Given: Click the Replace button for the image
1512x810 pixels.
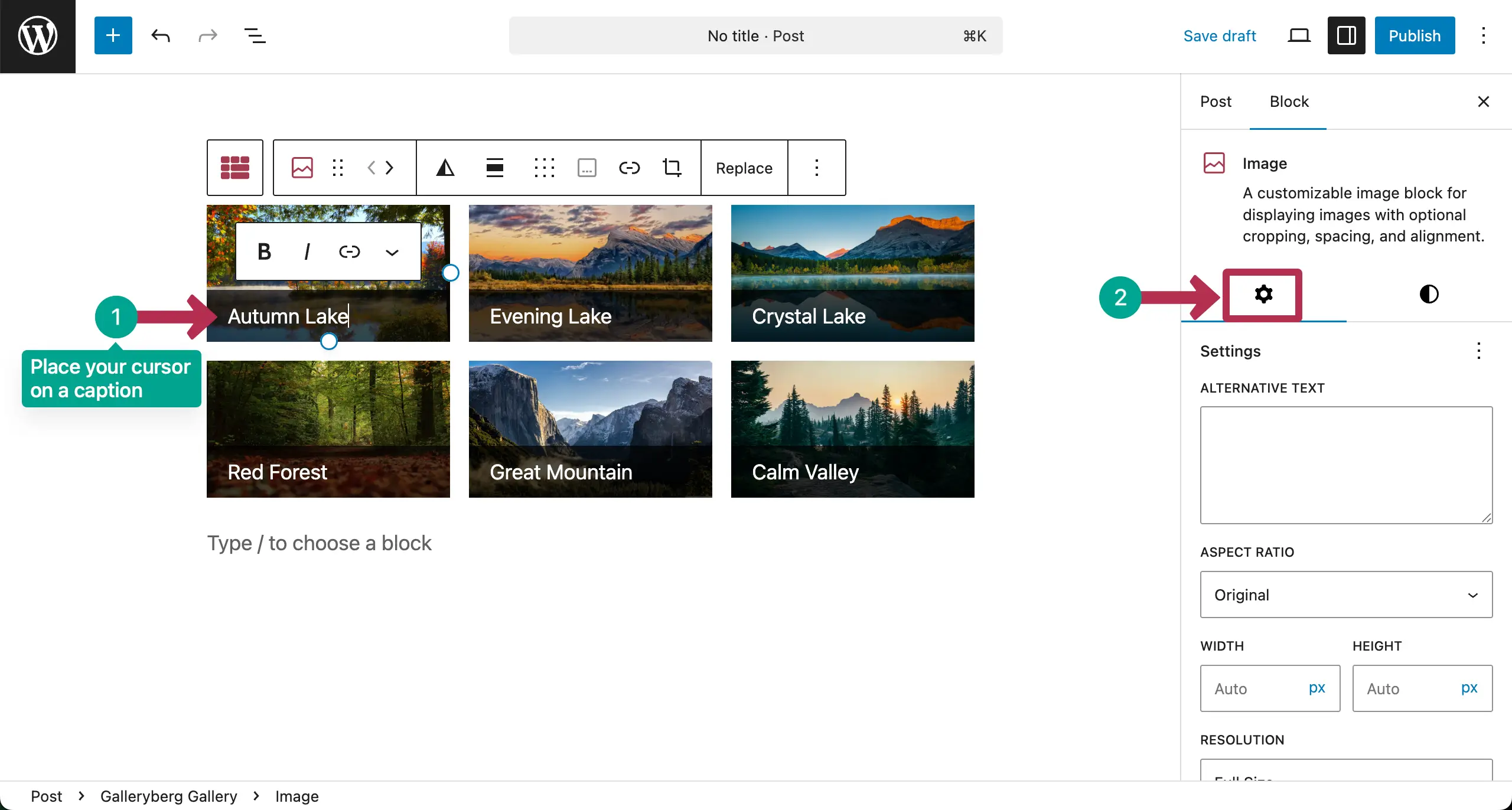Looking at the screenshot, I should pyautogui.click(x=744, y=168).
